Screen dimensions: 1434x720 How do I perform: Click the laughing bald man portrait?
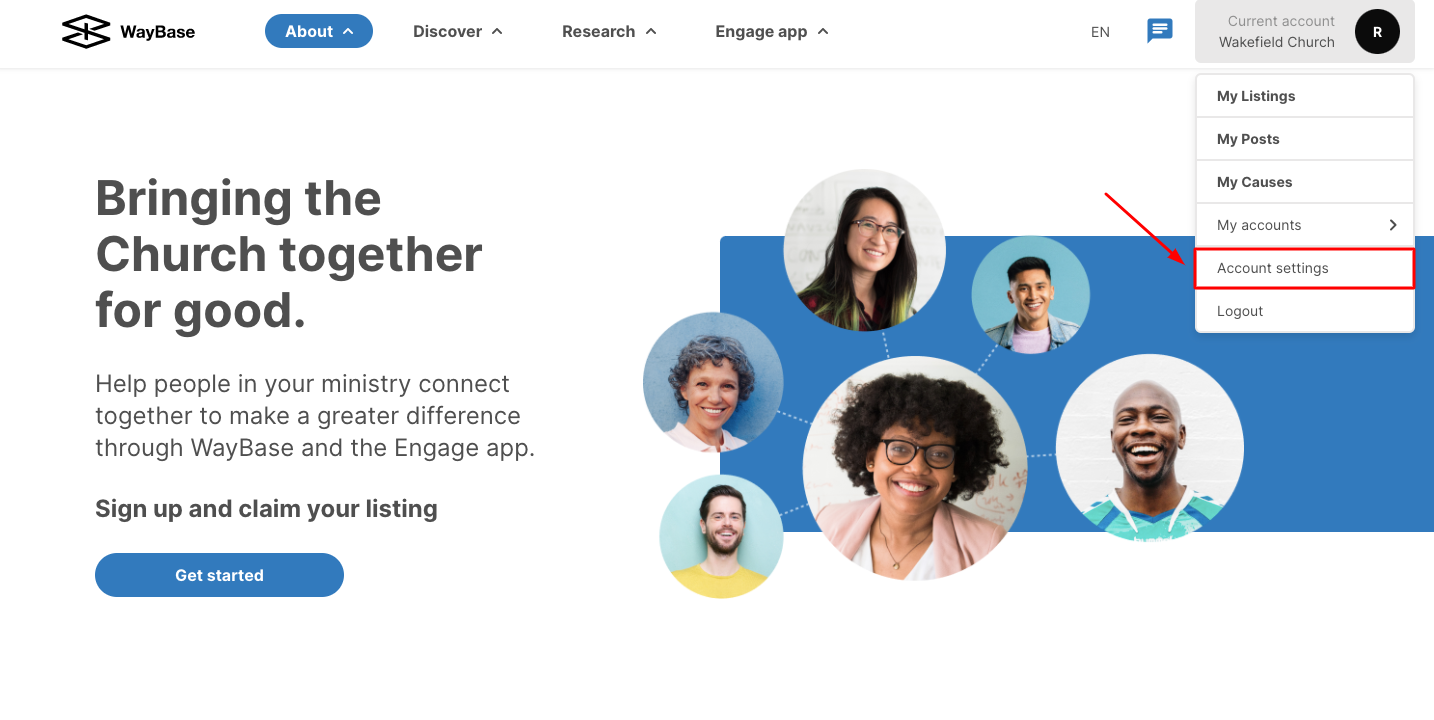click(1150, 448)
